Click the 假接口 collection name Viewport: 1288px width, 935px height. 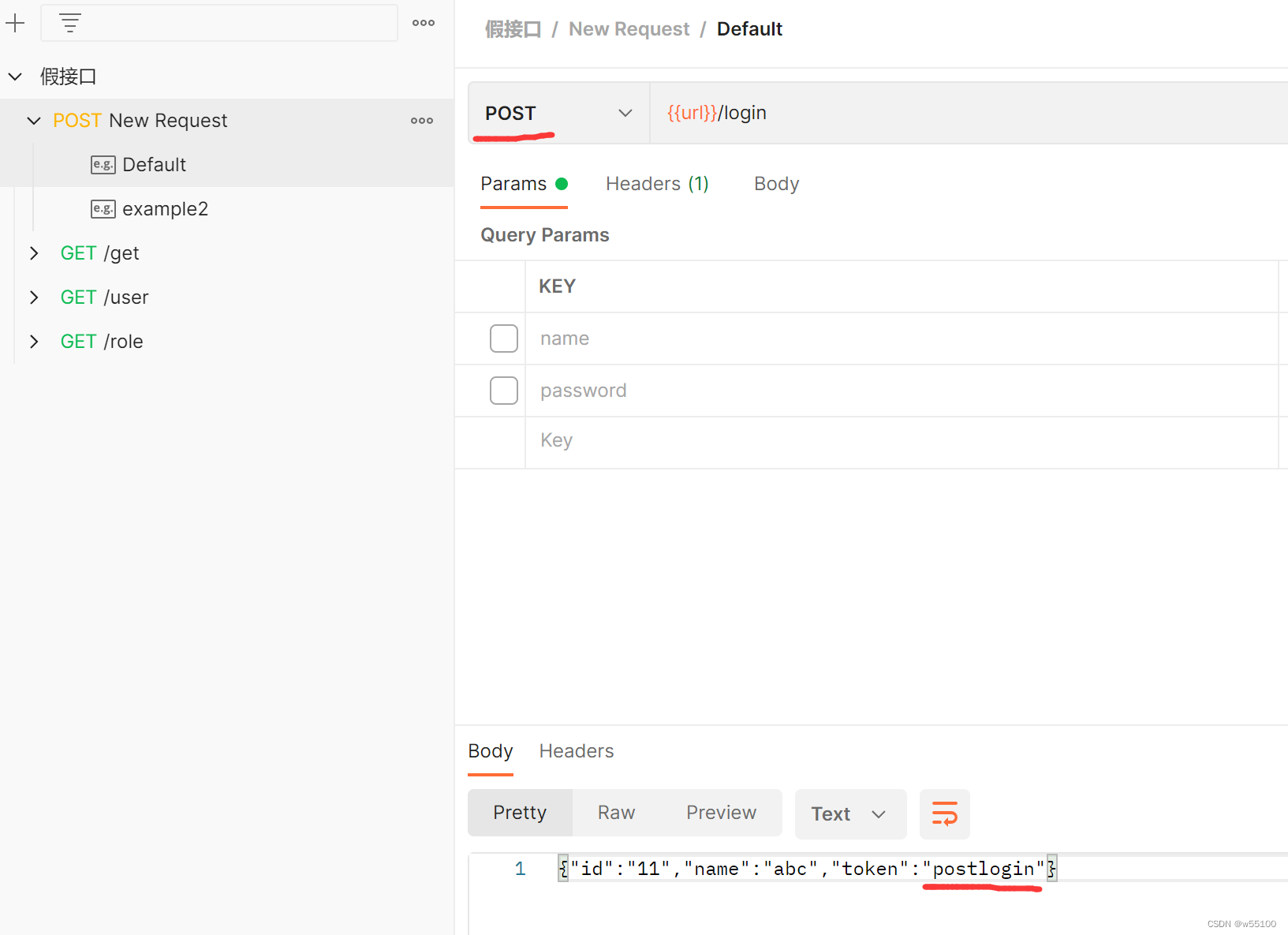68,77
